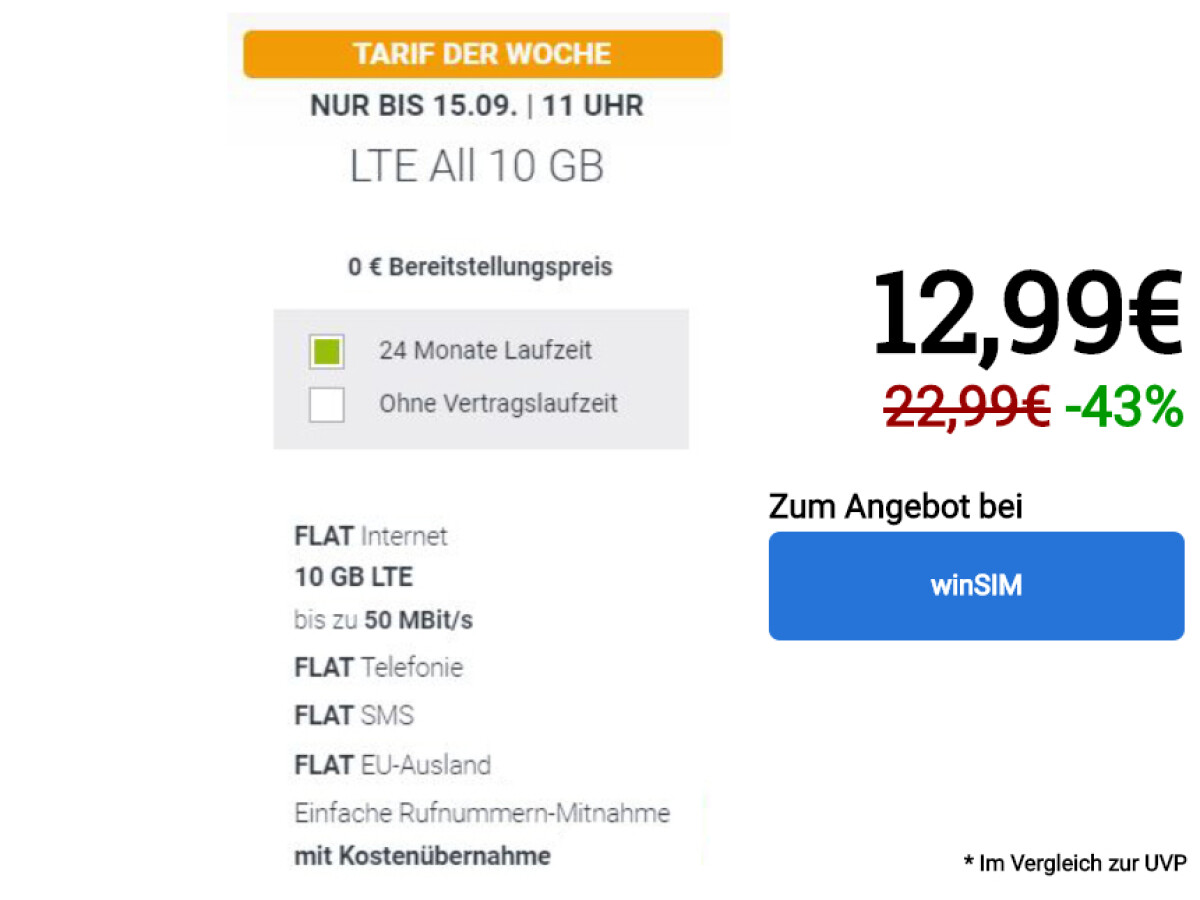Click the 0 € Bereitstellungspreis text

(x=480, y=266)
